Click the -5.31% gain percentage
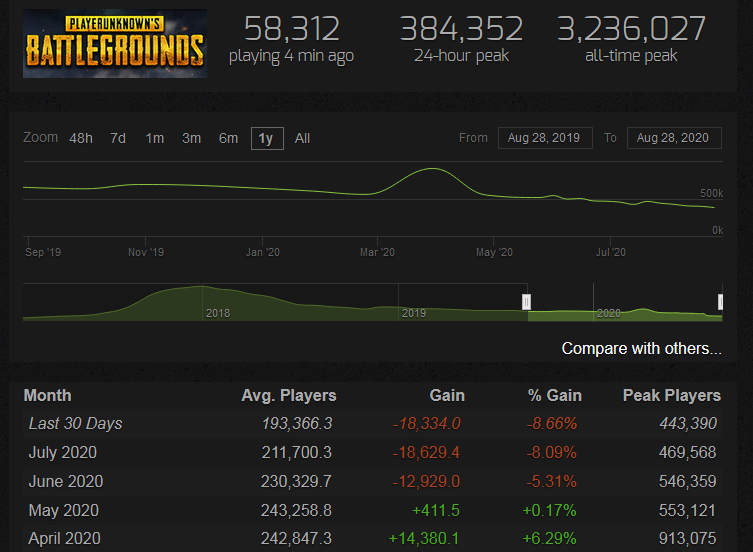This screenshot has height=552, width=753. click(552, 481)
